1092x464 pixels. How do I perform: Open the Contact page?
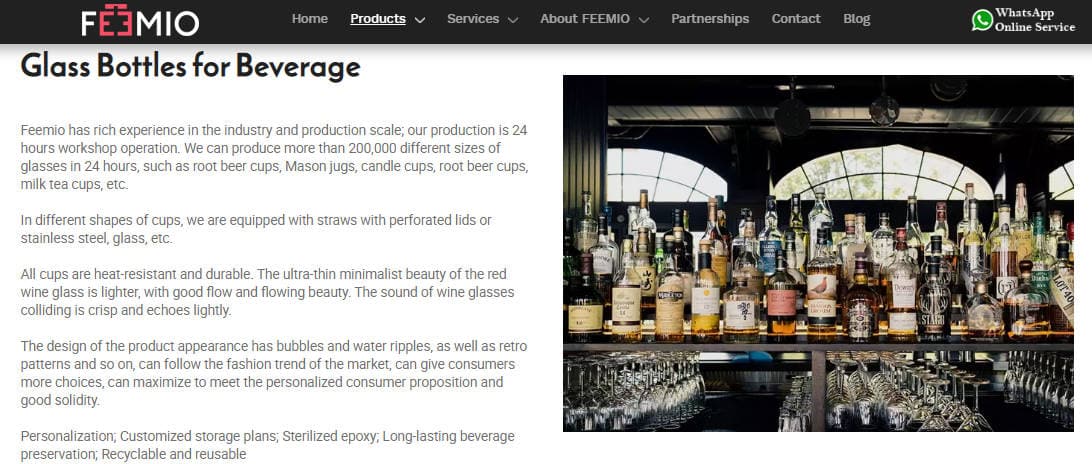(x=796, y=19)
